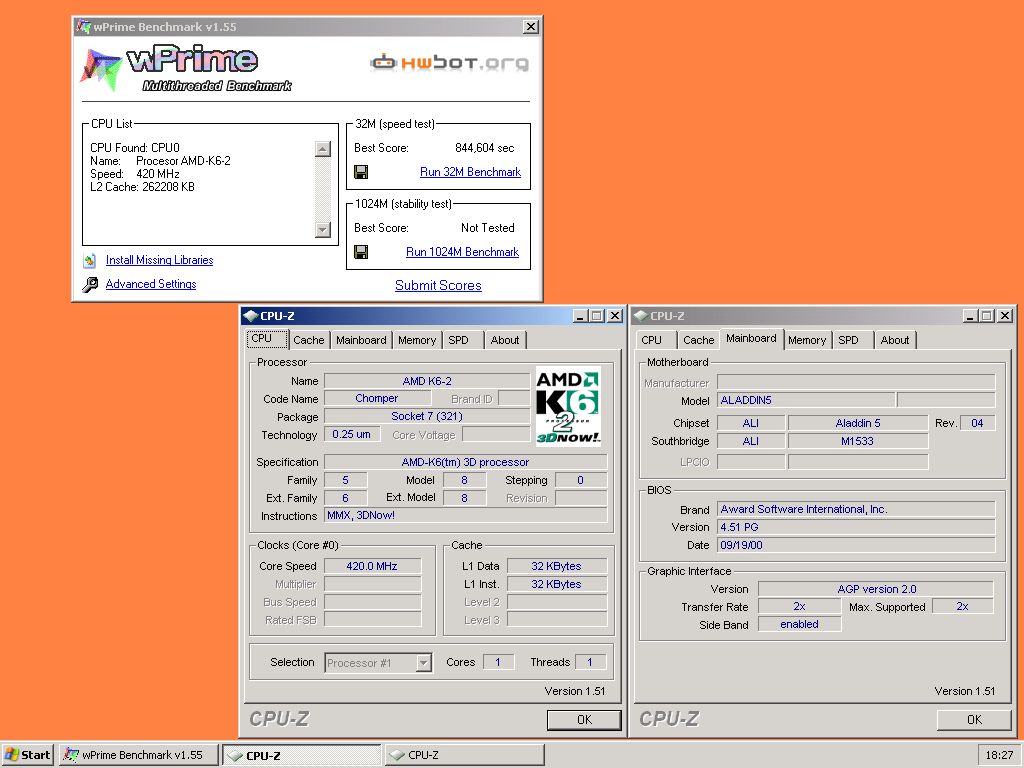The height and width of the screenshot is (768, 1024).
Task: Click the save icon beside Run 1024M Benchmark
Action: coord(360,252)
